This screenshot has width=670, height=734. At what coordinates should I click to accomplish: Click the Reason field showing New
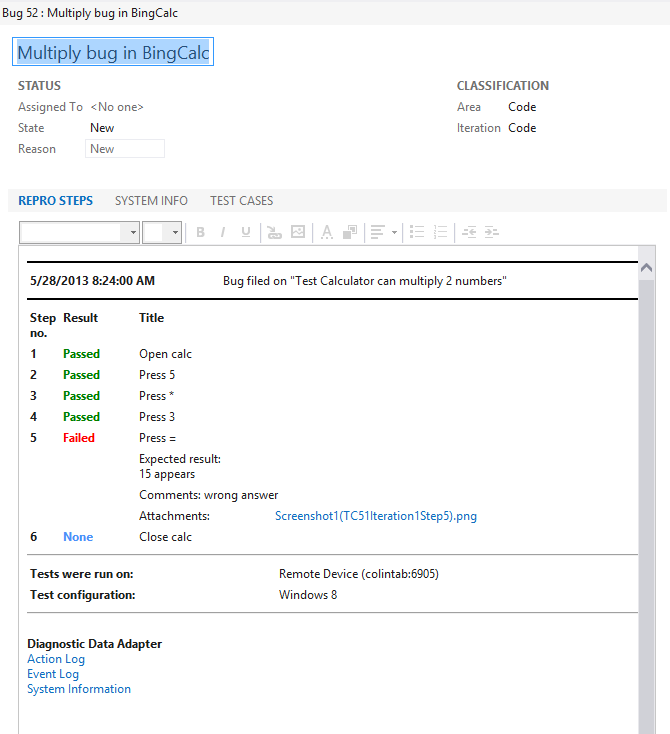pos(125,149)
